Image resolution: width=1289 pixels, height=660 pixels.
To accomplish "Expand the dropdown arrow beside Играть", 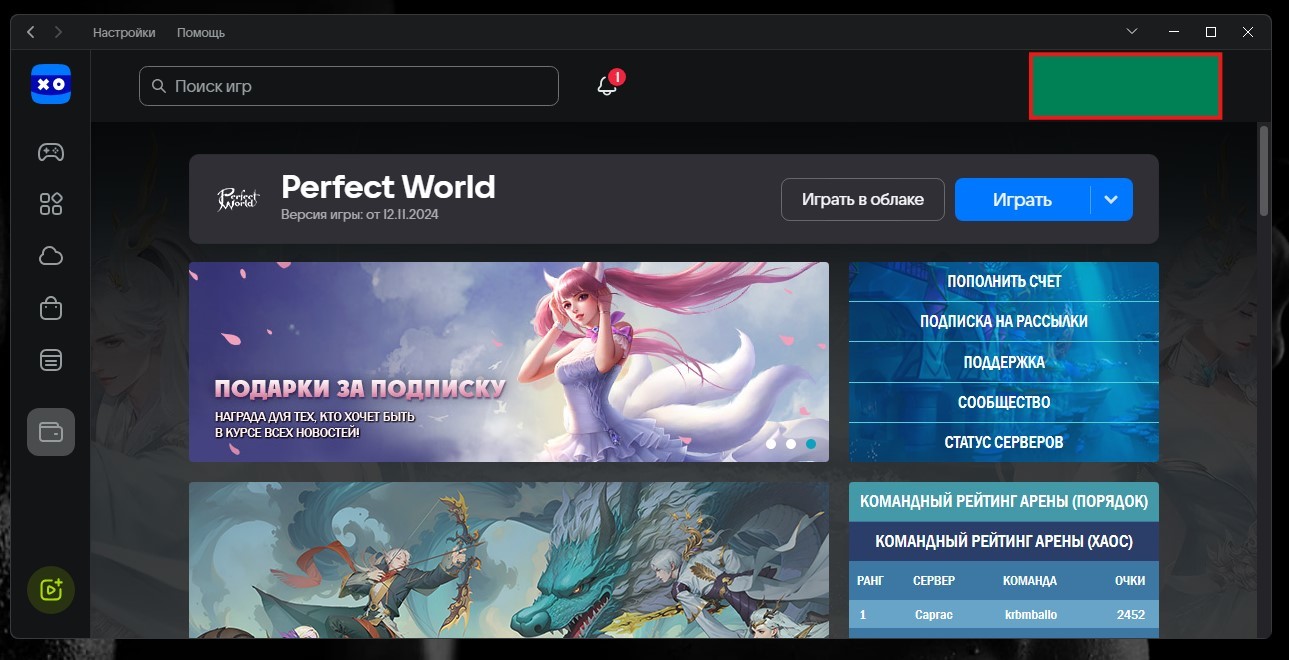I will tap(1111, 199).
